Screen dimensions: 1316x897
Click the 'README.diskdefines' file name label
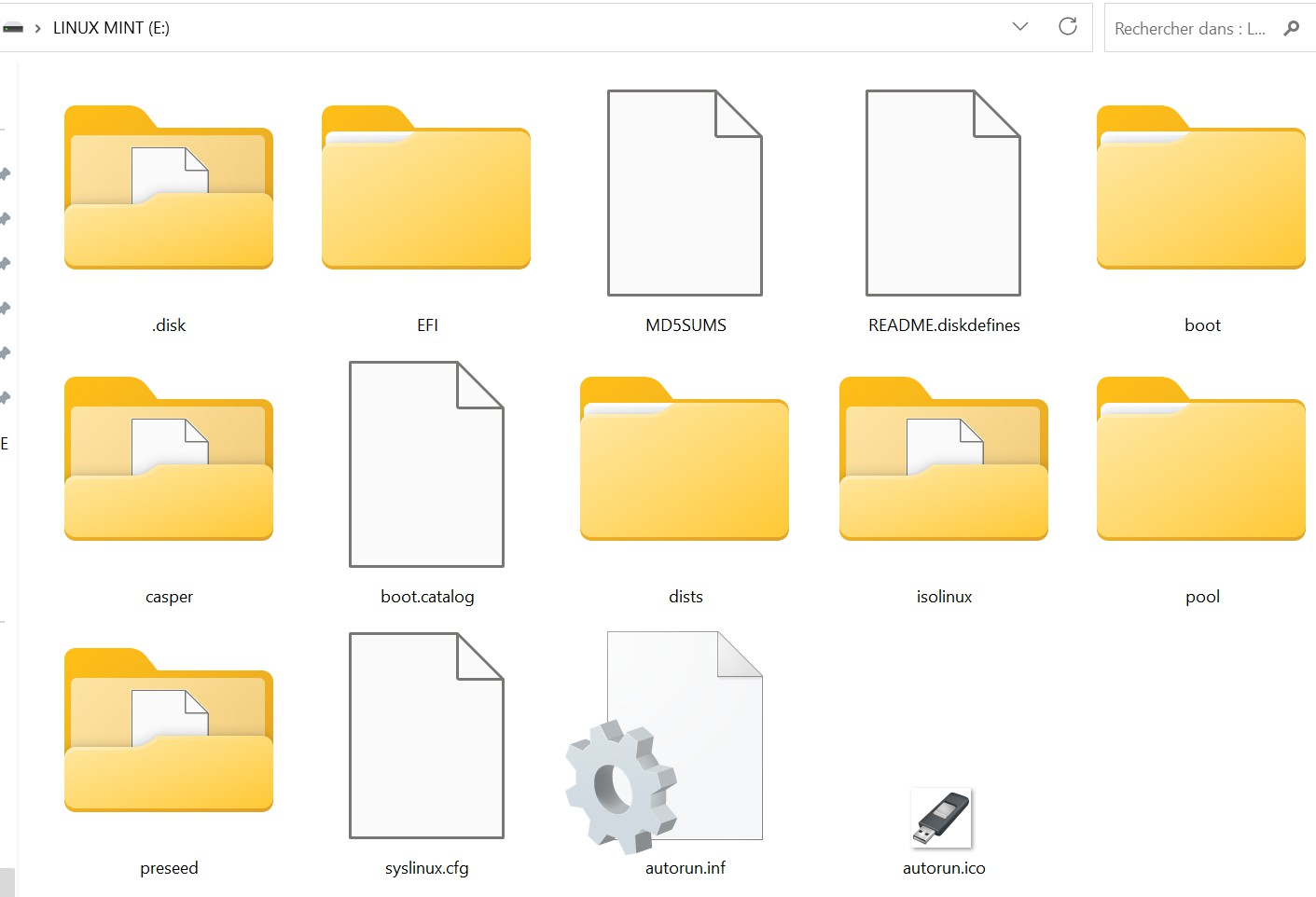tap(944, 325)
